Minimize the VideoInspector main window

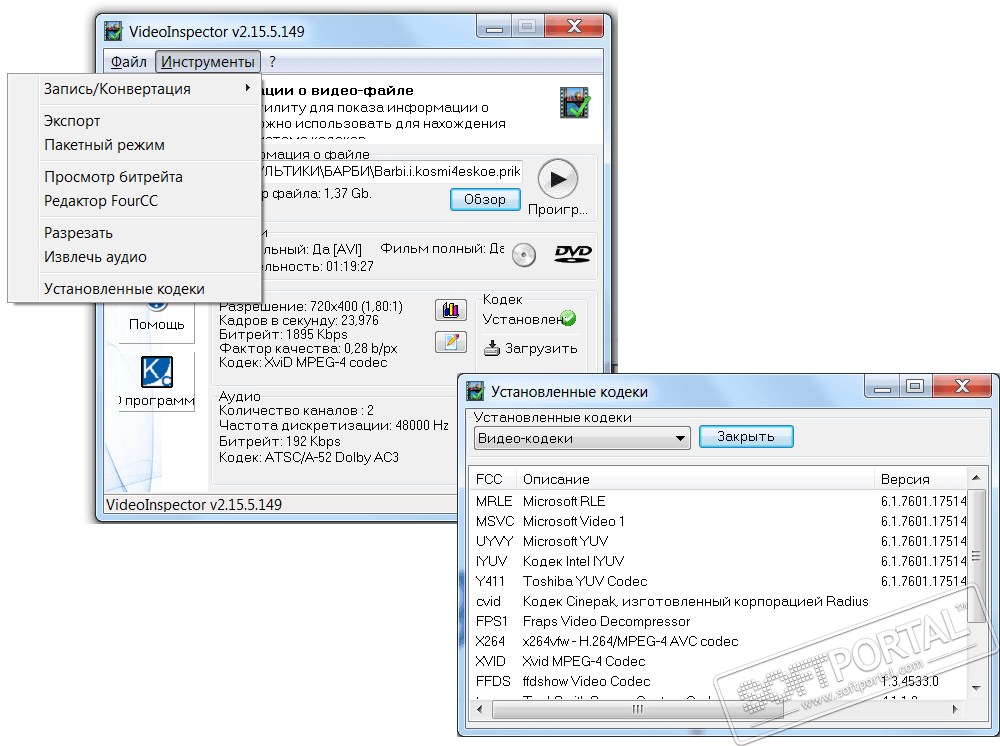pyautogui.click(x=494, y=27)
